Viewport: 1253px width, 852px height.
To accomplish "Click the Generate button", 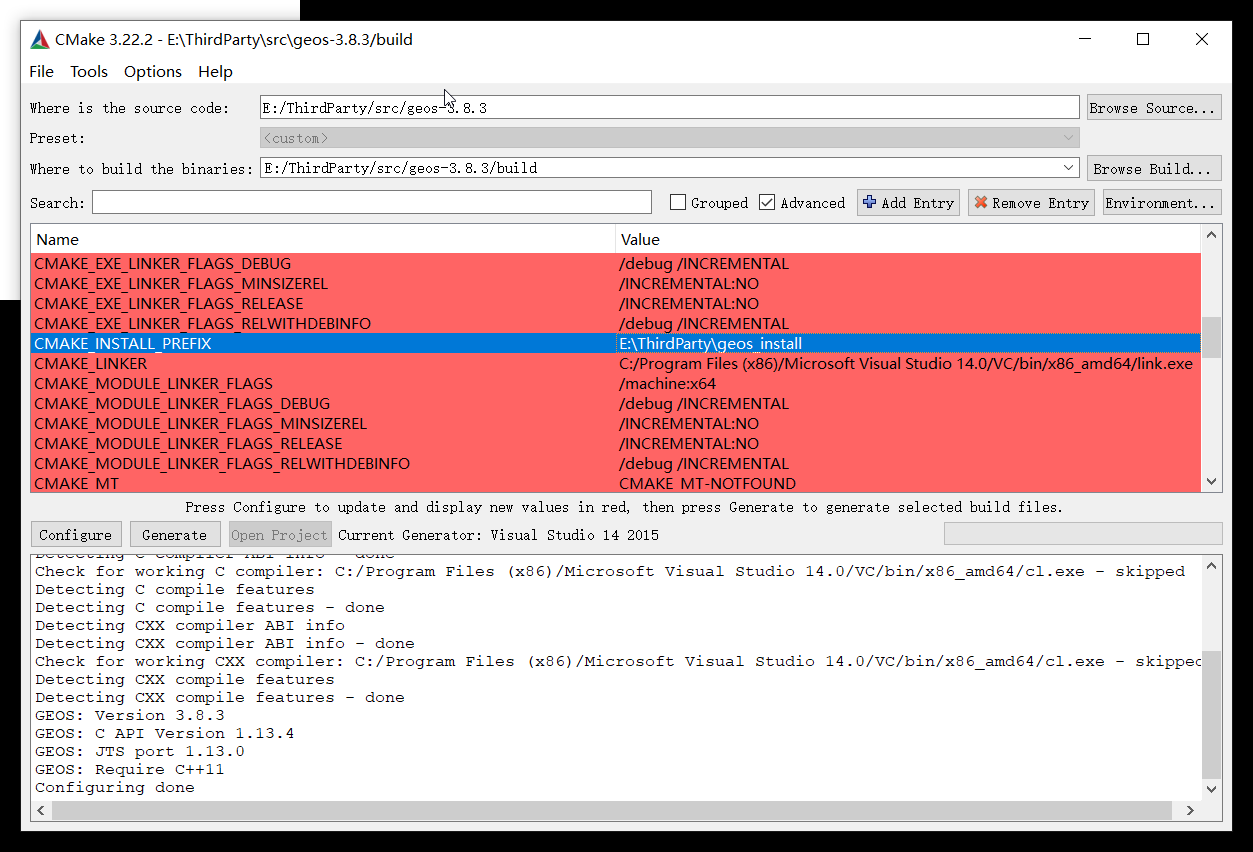I will point(175,534).
